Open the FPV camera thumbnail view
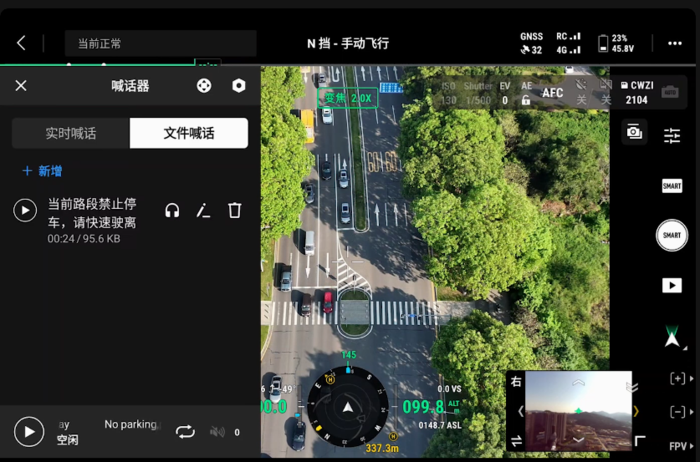700x462 pixels. 578,411
